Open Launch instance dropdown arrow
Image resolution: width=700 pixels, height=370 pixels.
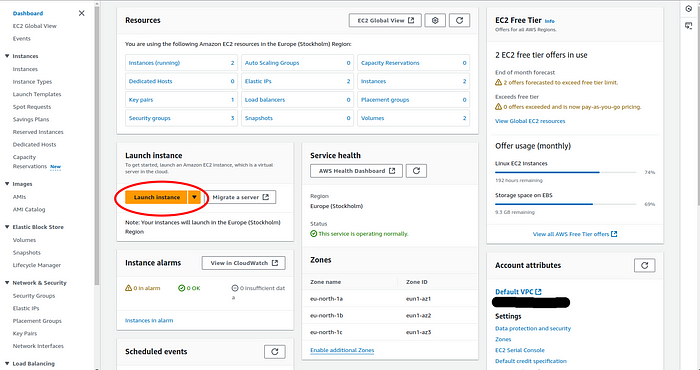click(194, 197)
